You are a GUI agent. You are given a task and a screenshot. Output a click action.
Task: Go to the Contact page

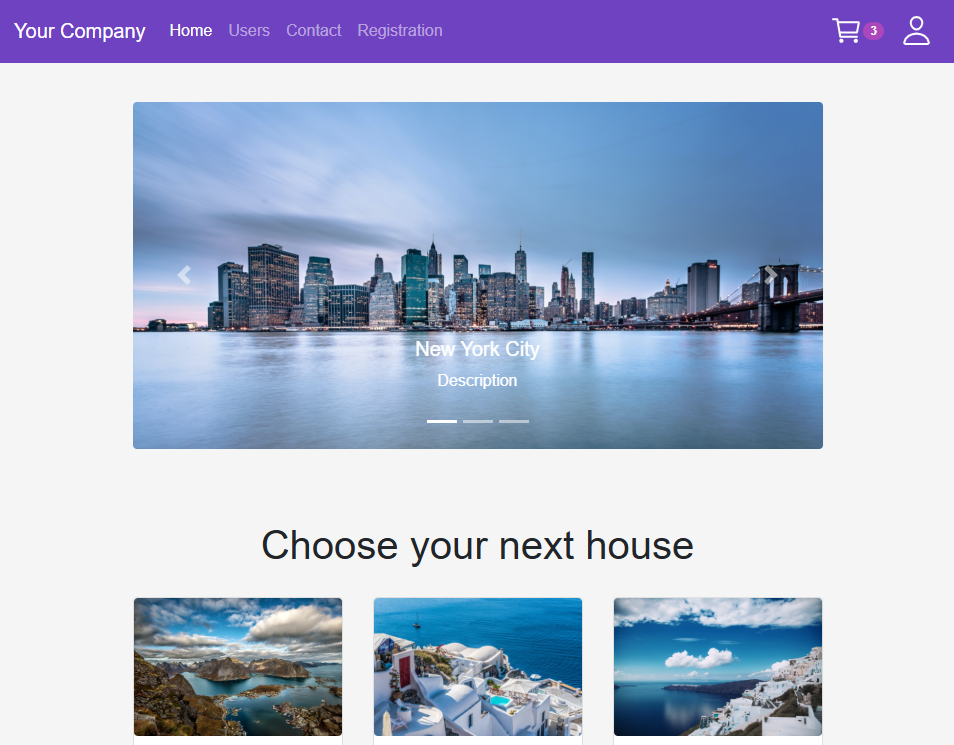[313, 30]
